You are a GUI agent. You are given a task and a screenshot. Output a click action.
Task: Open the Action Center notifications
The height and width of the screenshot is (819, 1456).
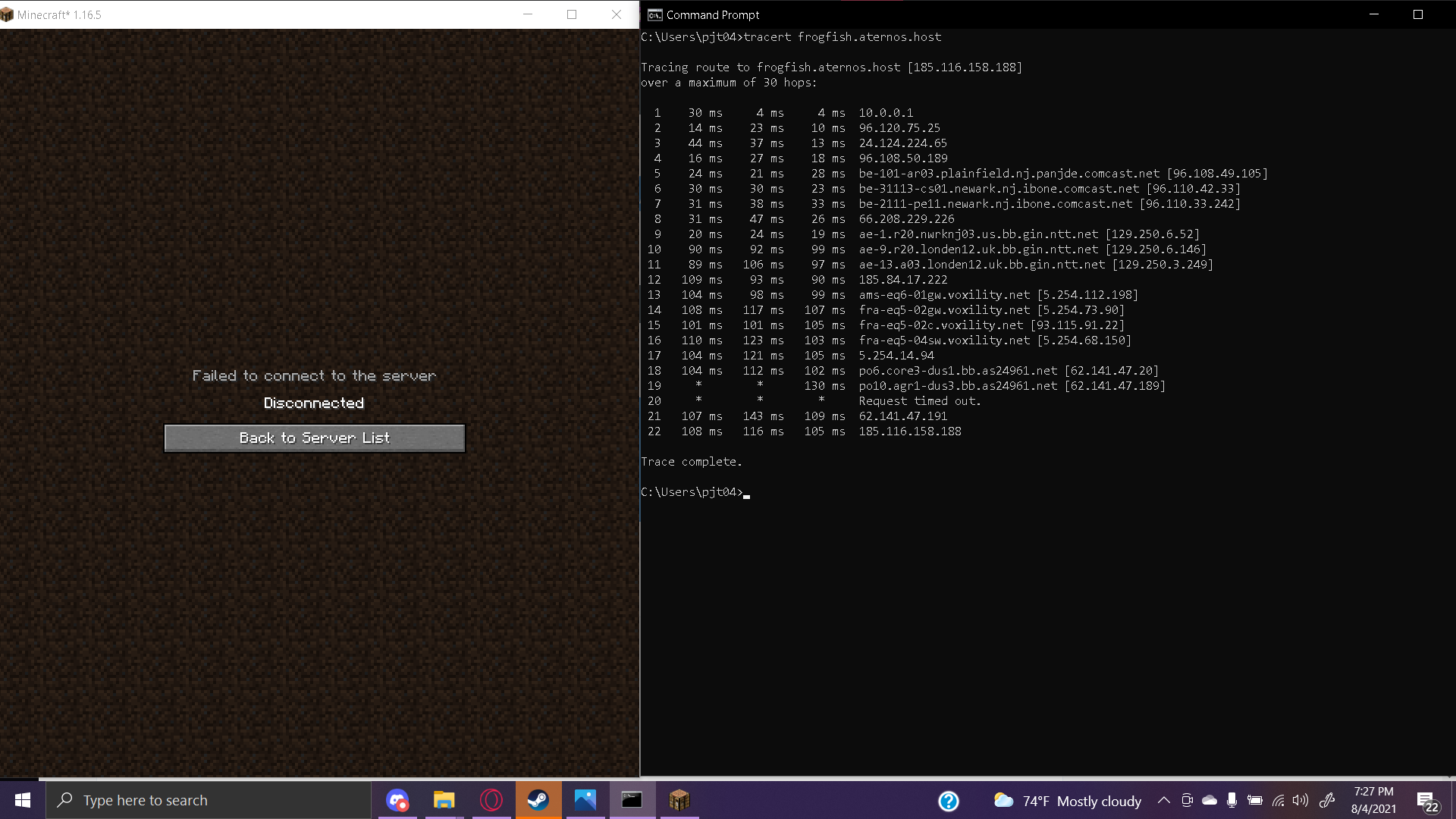click(1427, 801)
